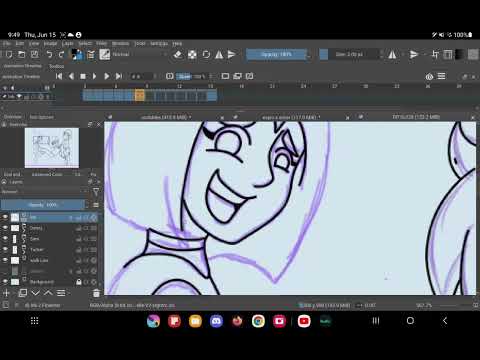This screenshot has width=480, height=360.
Task: Switch to the Tool Options tab
Action: [41, 117]
